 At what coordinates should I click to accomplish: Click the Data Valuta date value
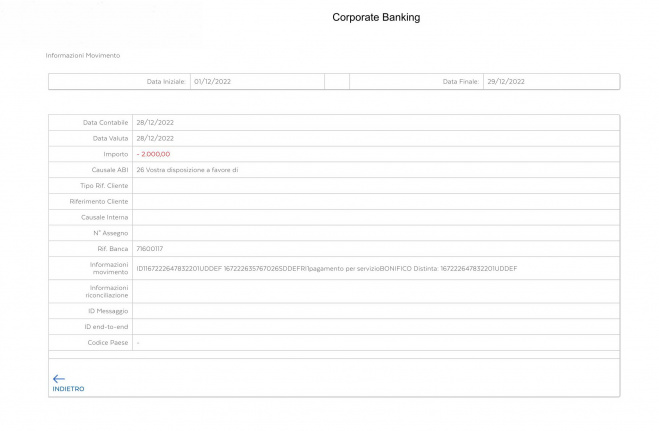(x=155, y=138)
